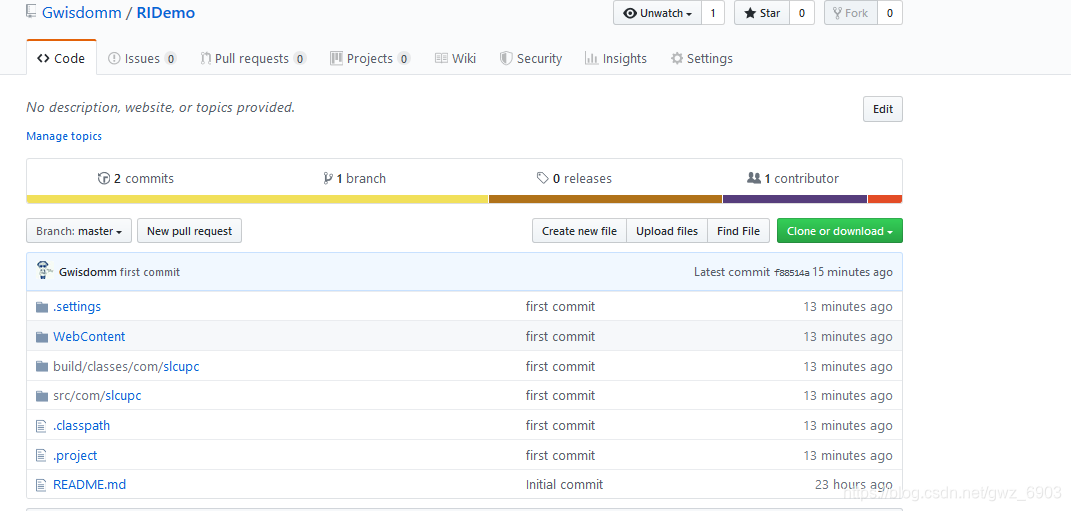Expand the Clone or download menu
1071x511 pixels.
(839, 231)
